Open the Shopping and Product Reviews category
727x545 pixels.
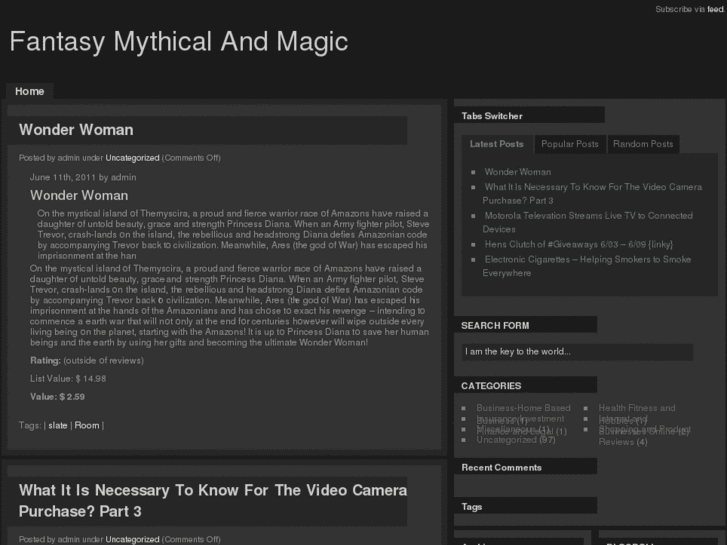coord(644,436)
